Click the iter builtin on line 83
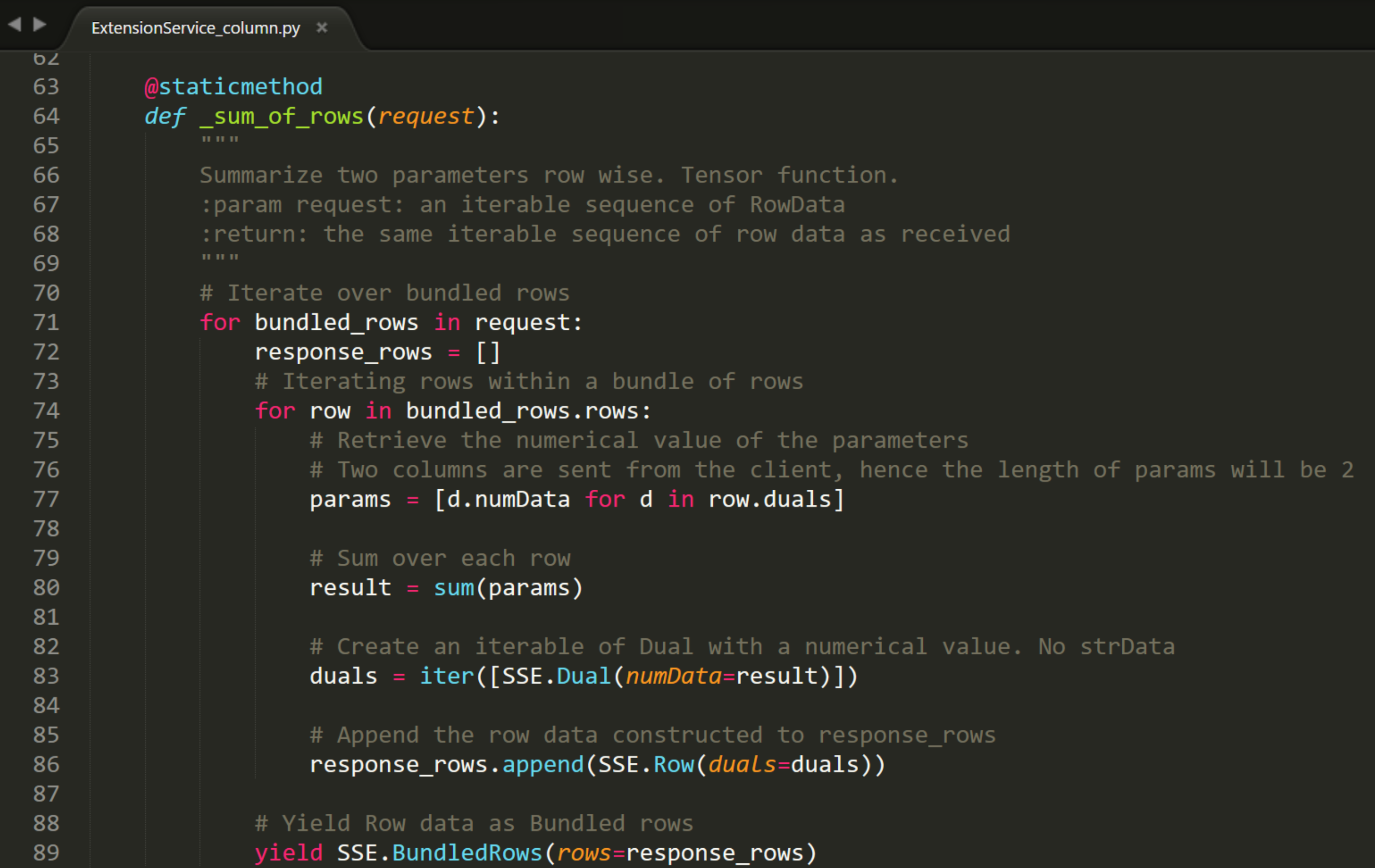 [447, 677]
